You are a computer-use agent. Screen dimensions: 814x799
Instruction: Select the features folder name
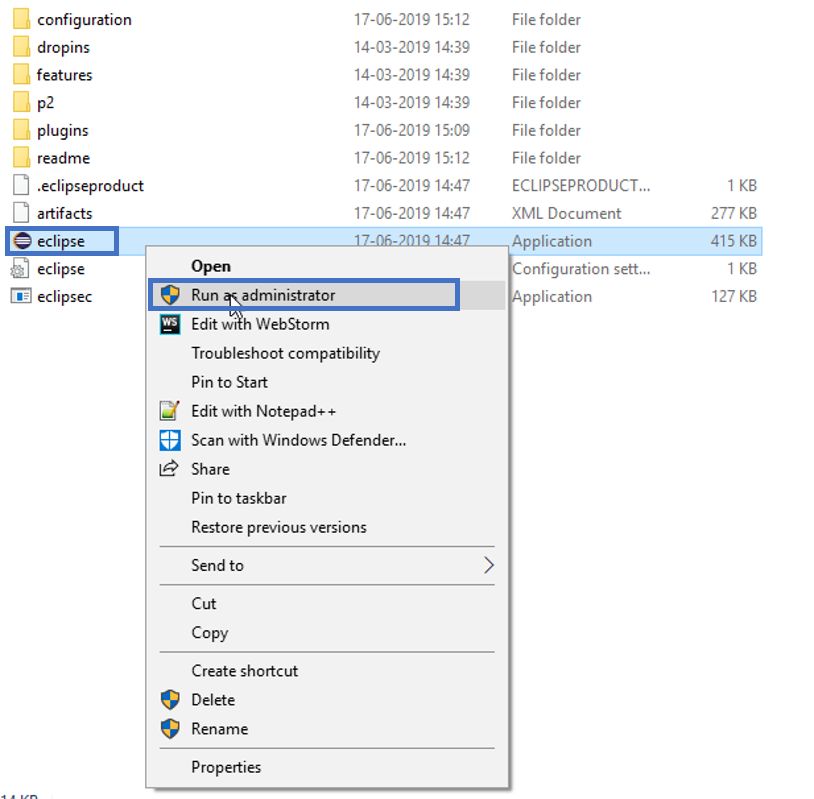(64, 75)
